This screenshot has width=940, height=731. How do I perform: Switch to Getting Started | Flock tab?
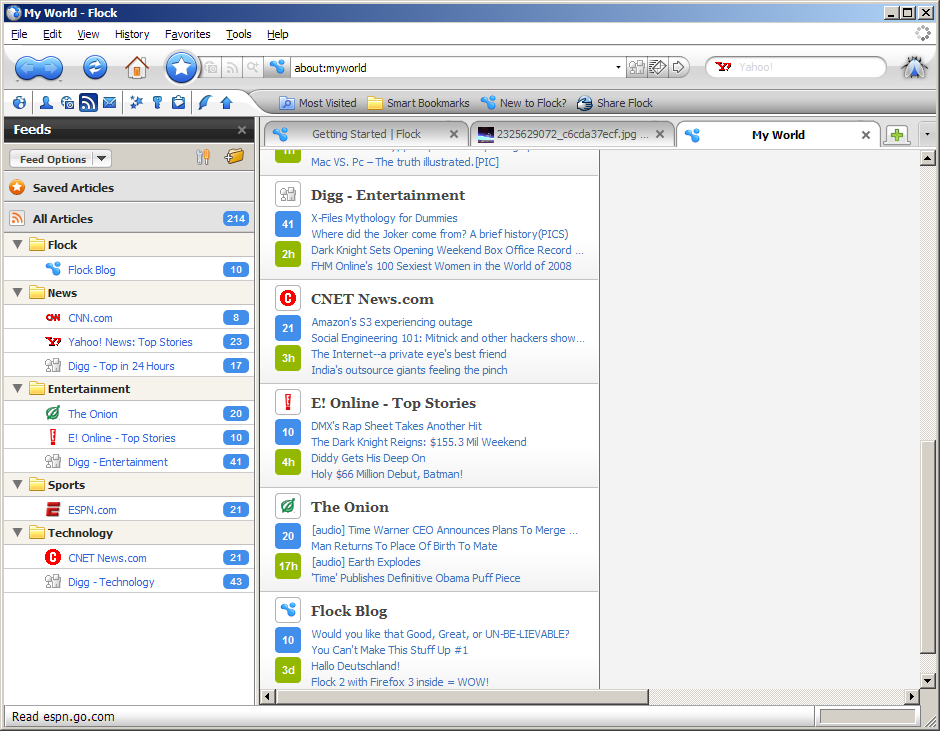(364, 134)
